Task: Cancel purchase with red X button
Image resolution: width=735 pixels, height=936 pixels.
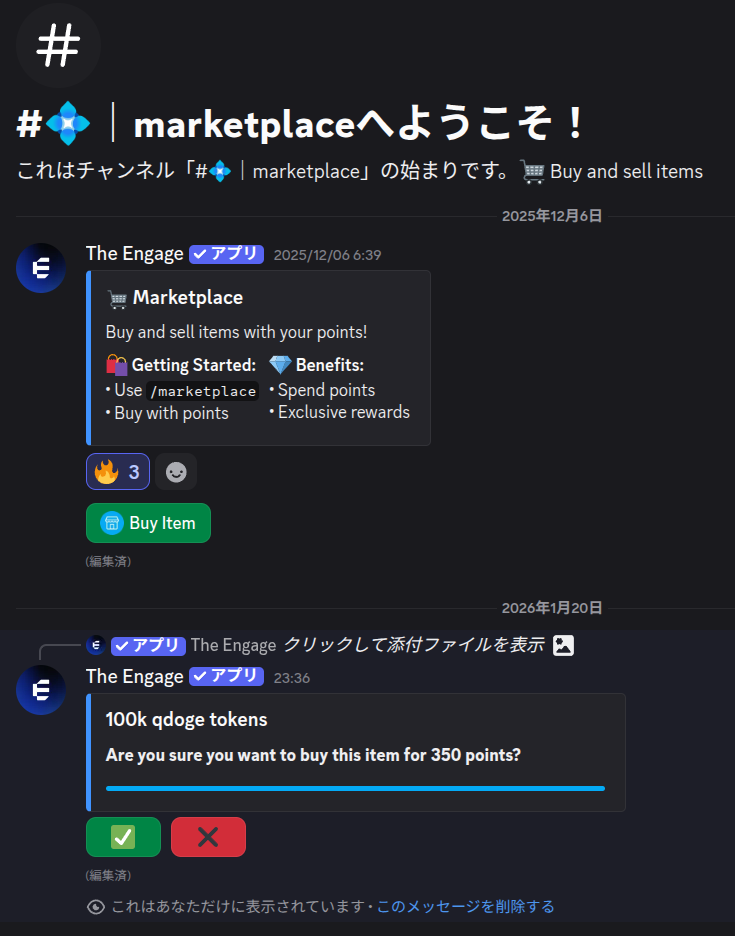Action: point(208,837)
